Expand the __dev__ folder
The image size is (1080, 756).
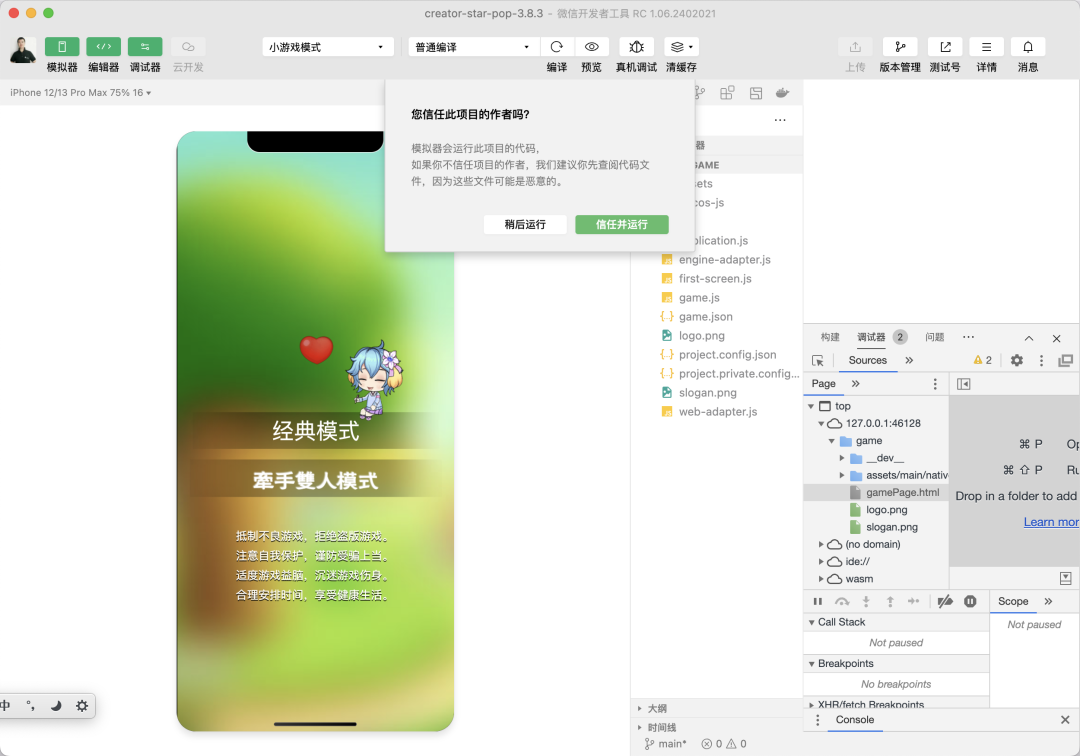[x=842, y=458]
